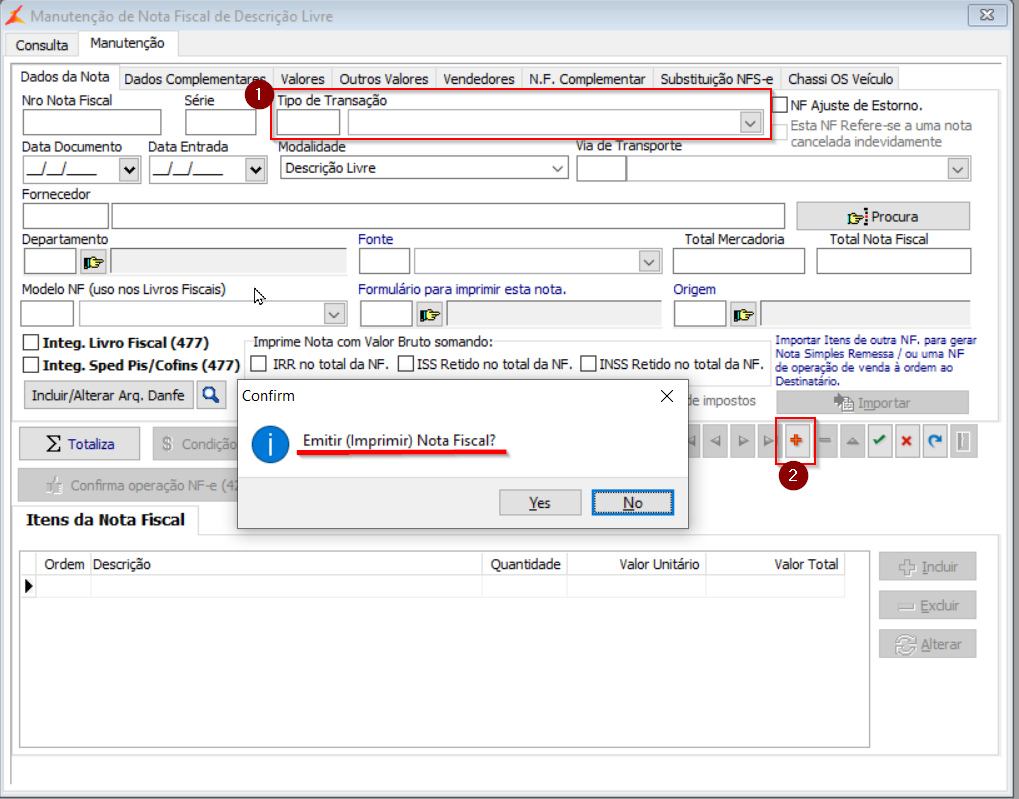
Task: Open Substituição NFS-e tab
Action: (717, 79)
